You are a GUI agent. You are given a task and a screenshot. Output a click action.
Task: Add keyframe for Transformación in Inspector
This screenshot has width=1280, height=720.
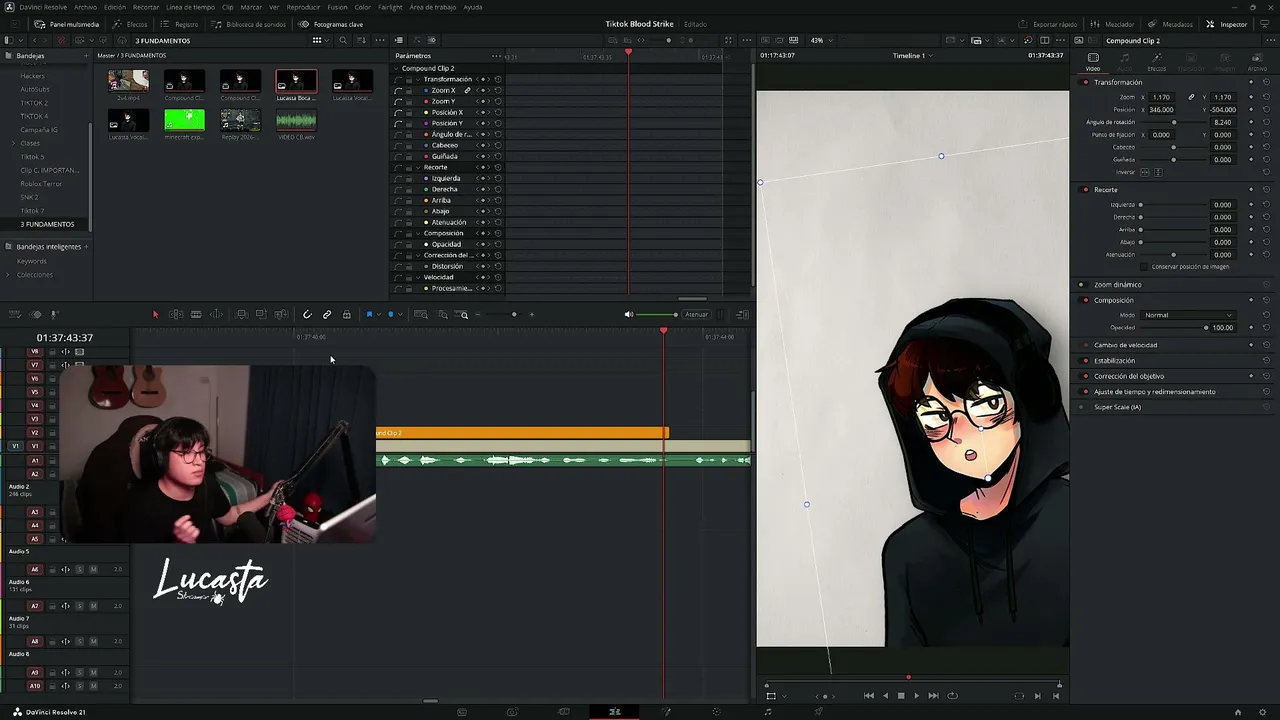[1251, 82]
